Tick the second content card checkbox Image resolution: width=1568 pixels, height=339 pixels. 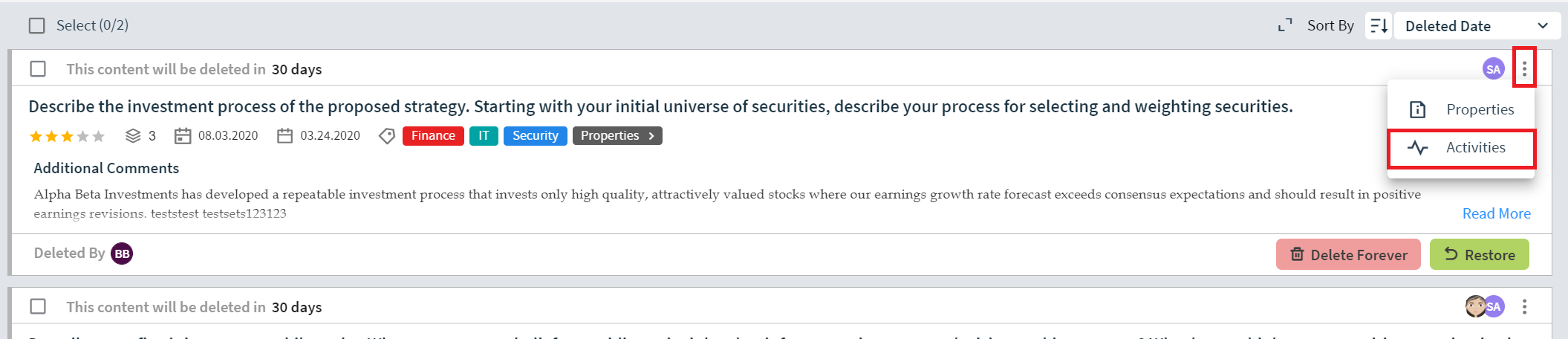[38, 306]
